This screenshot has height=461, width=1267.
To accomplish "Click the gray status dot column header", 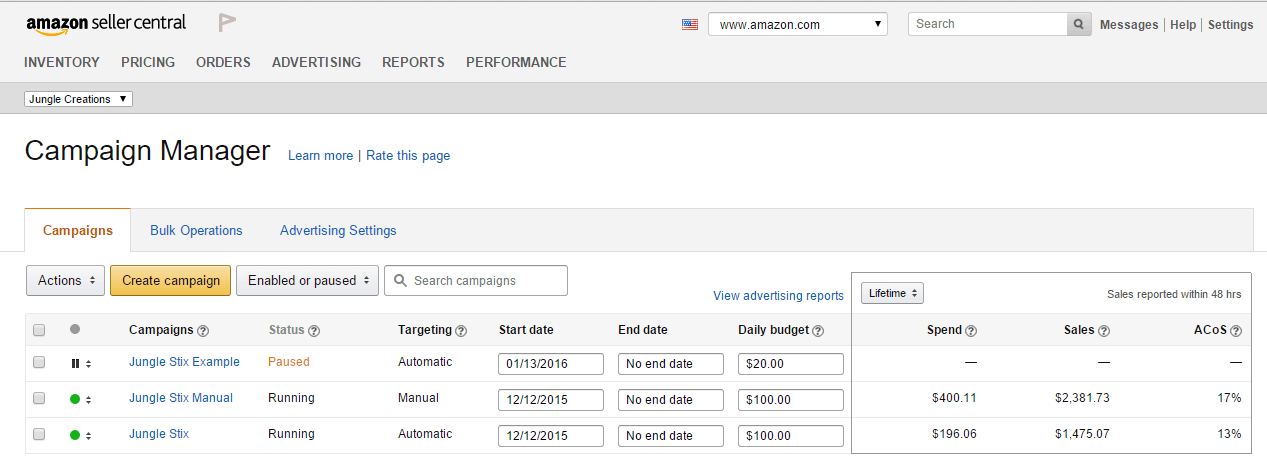I will [x=75, y=329].
